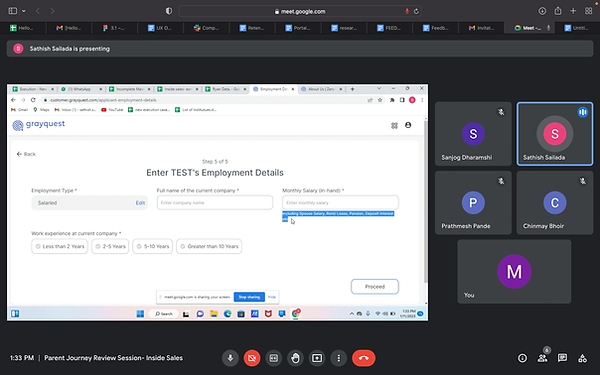Click Hide link in sharing banner
Screen dimensions: 600x375
[x=272, y=297]
